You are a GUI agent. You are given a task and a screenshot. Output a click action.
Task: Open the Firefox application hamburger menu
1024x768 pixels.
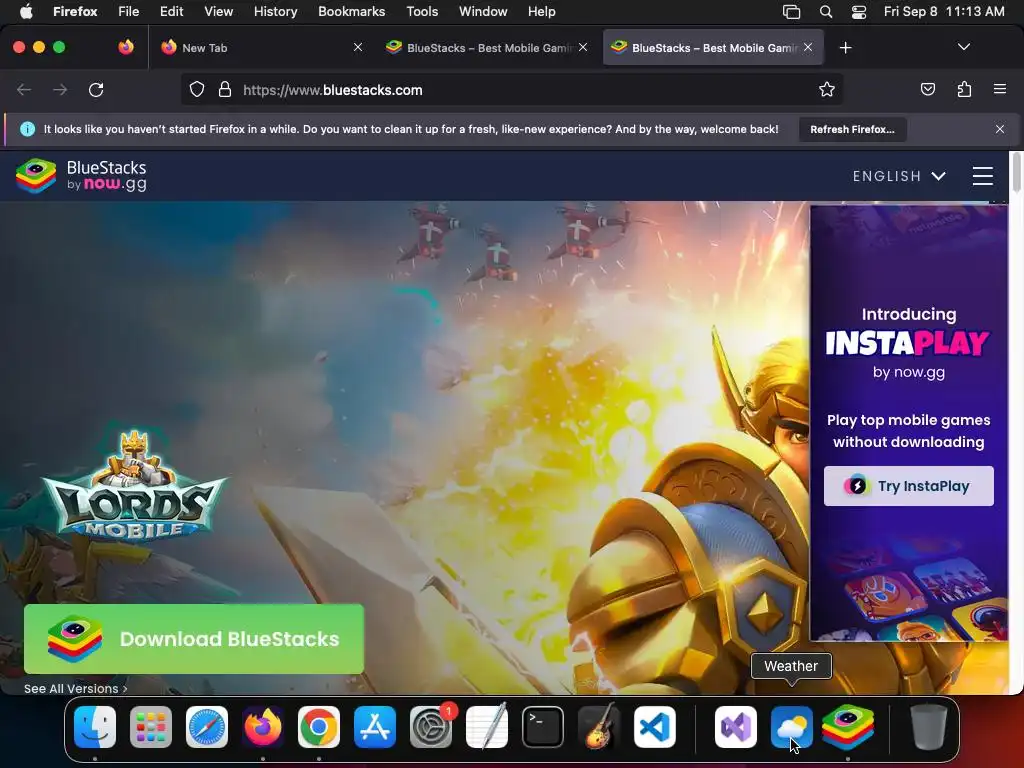tap(1000, 89)
